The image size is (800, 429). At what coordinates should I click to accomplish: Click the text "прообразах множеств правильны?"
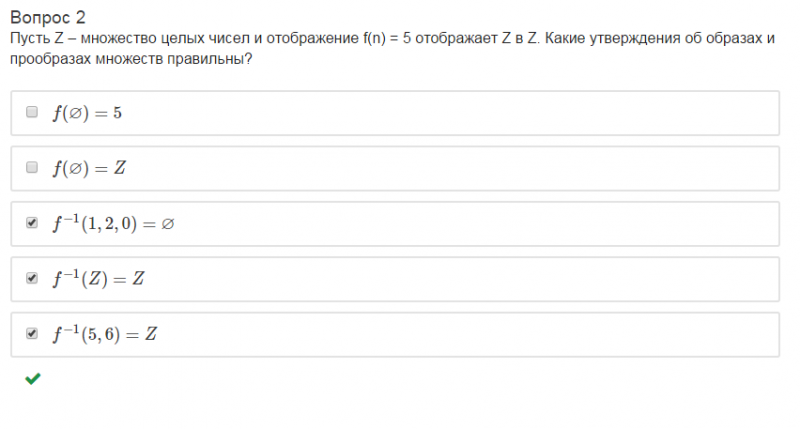(130, 59)
